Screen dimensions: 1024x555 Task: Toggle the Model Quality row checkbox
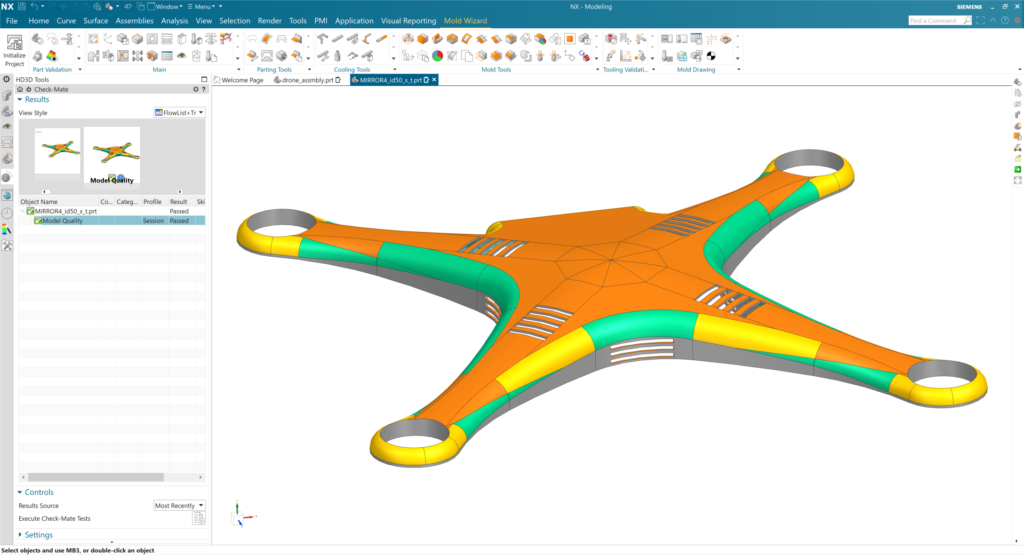(x=38, y=221)
